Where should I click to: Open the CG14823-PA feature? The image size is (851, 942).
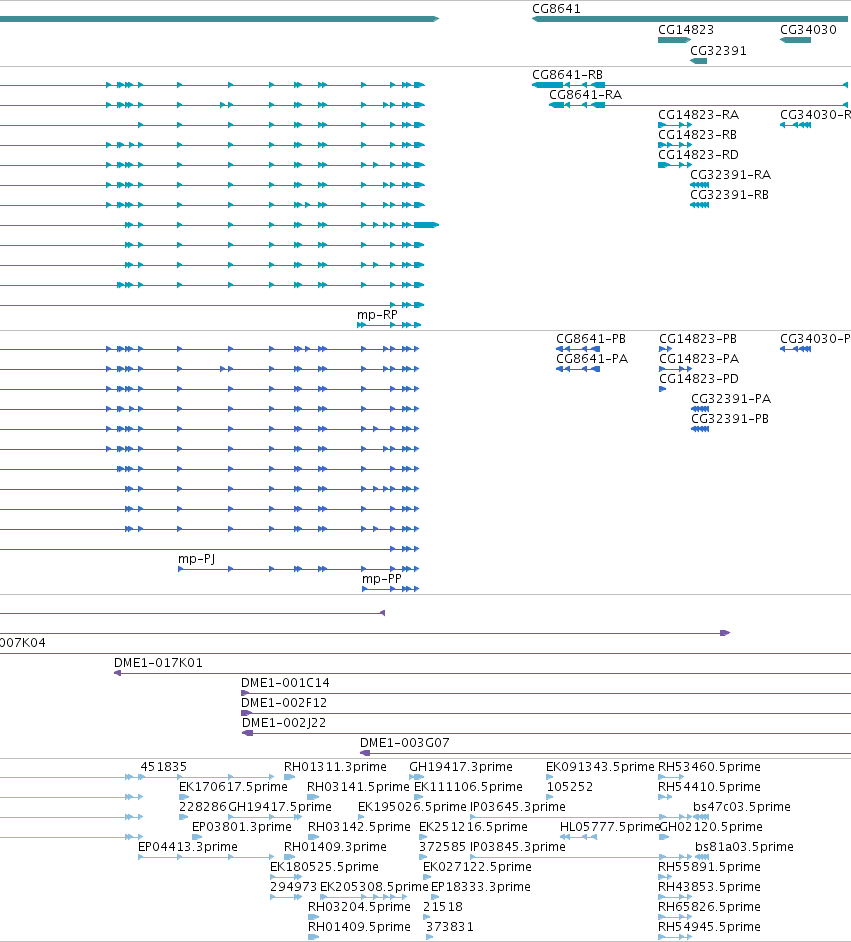tap(675, 369)
